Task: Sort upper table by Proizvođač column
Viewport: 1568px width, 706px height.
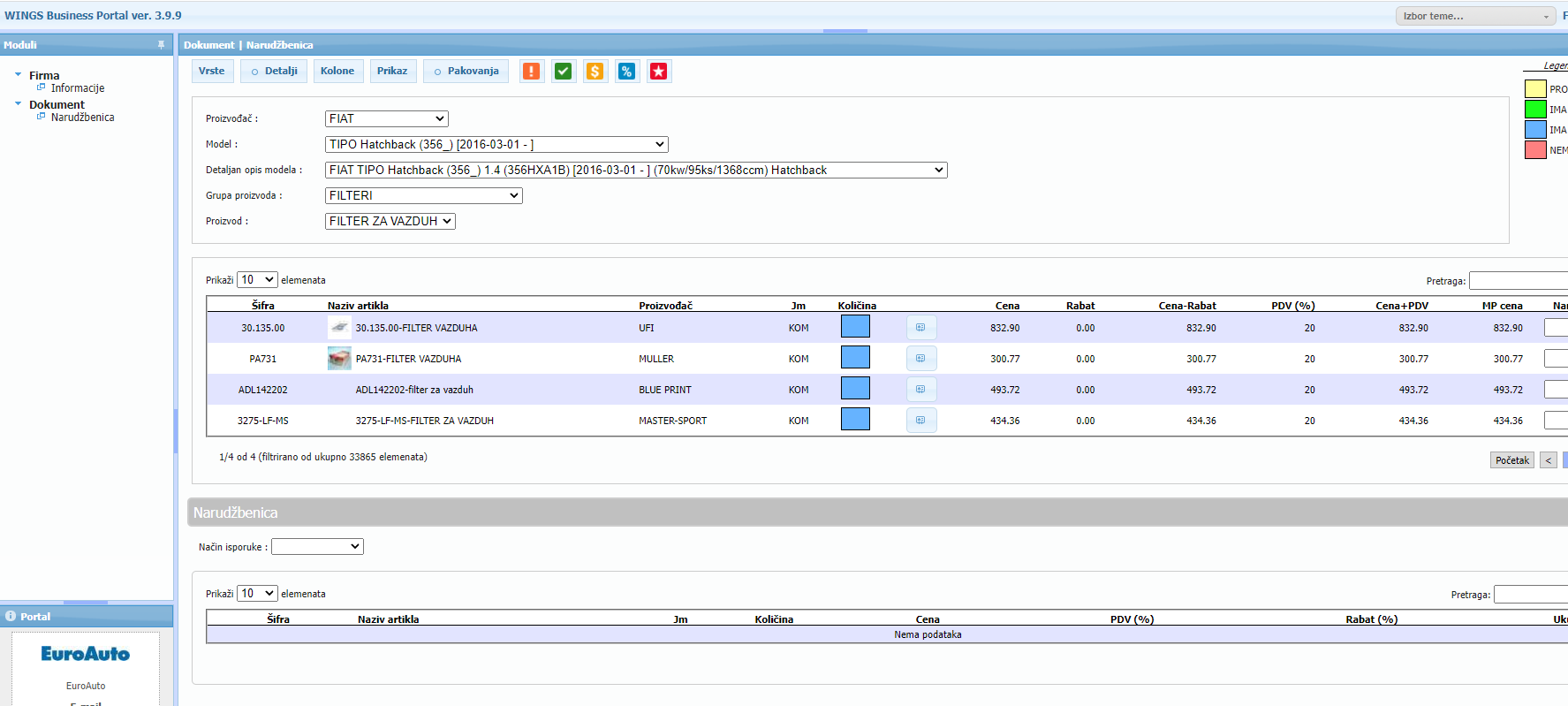Action: coord(666,306)
